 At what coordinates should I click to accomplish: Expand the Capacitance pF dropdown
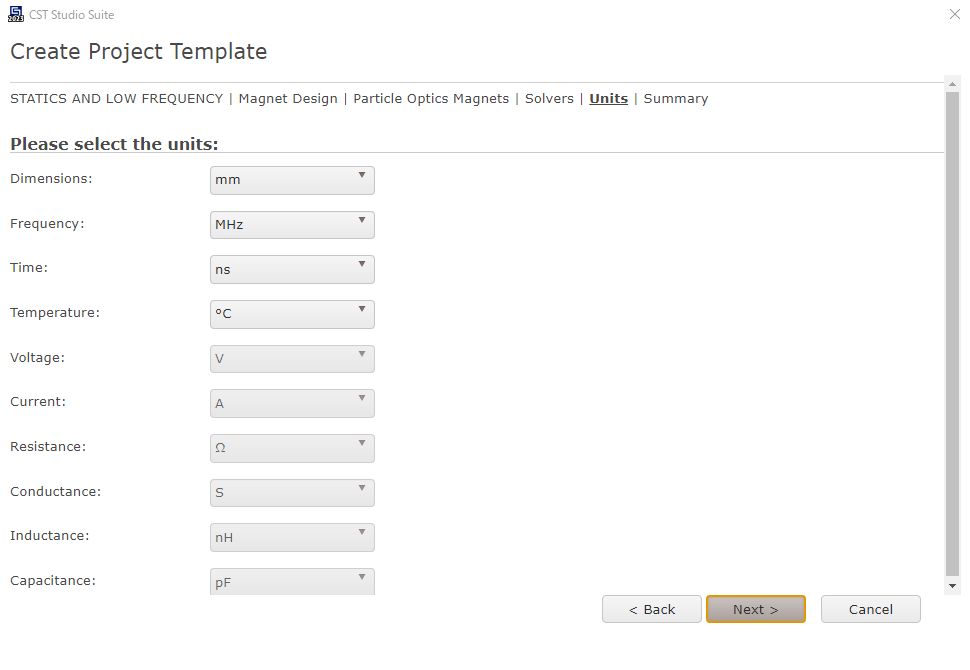click(x=292, y=581)
